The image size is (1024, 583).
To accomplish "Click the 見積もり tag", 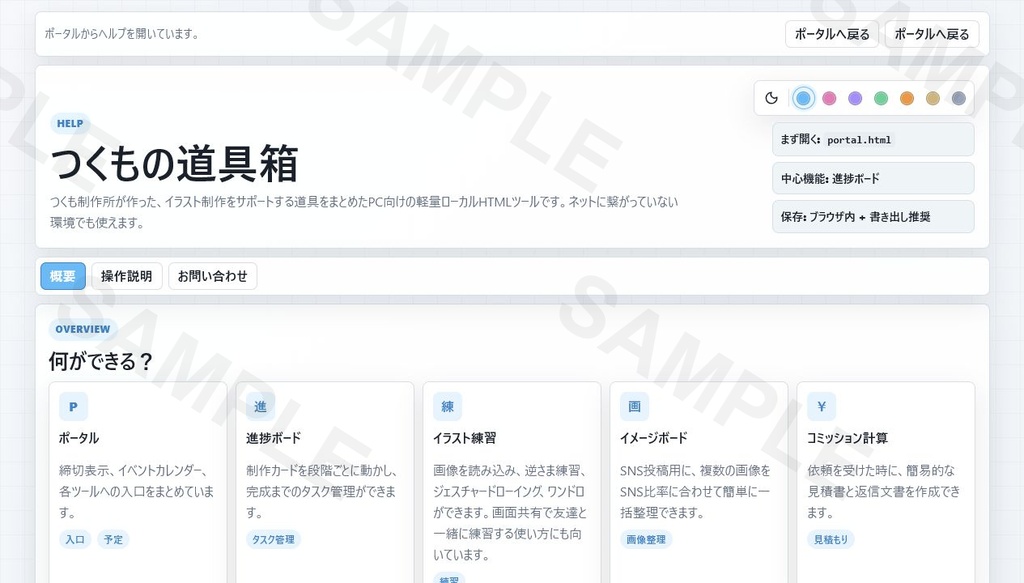I will pyautogui.click(x=831, y=539).
